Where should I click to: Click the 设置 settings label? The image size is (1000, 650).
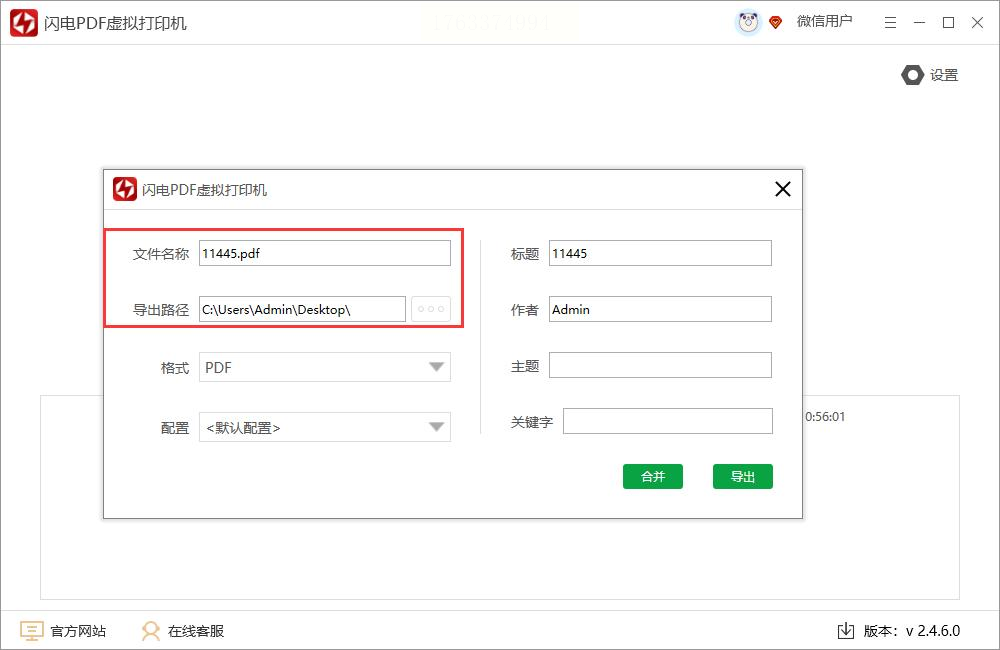tap(944, 75)
